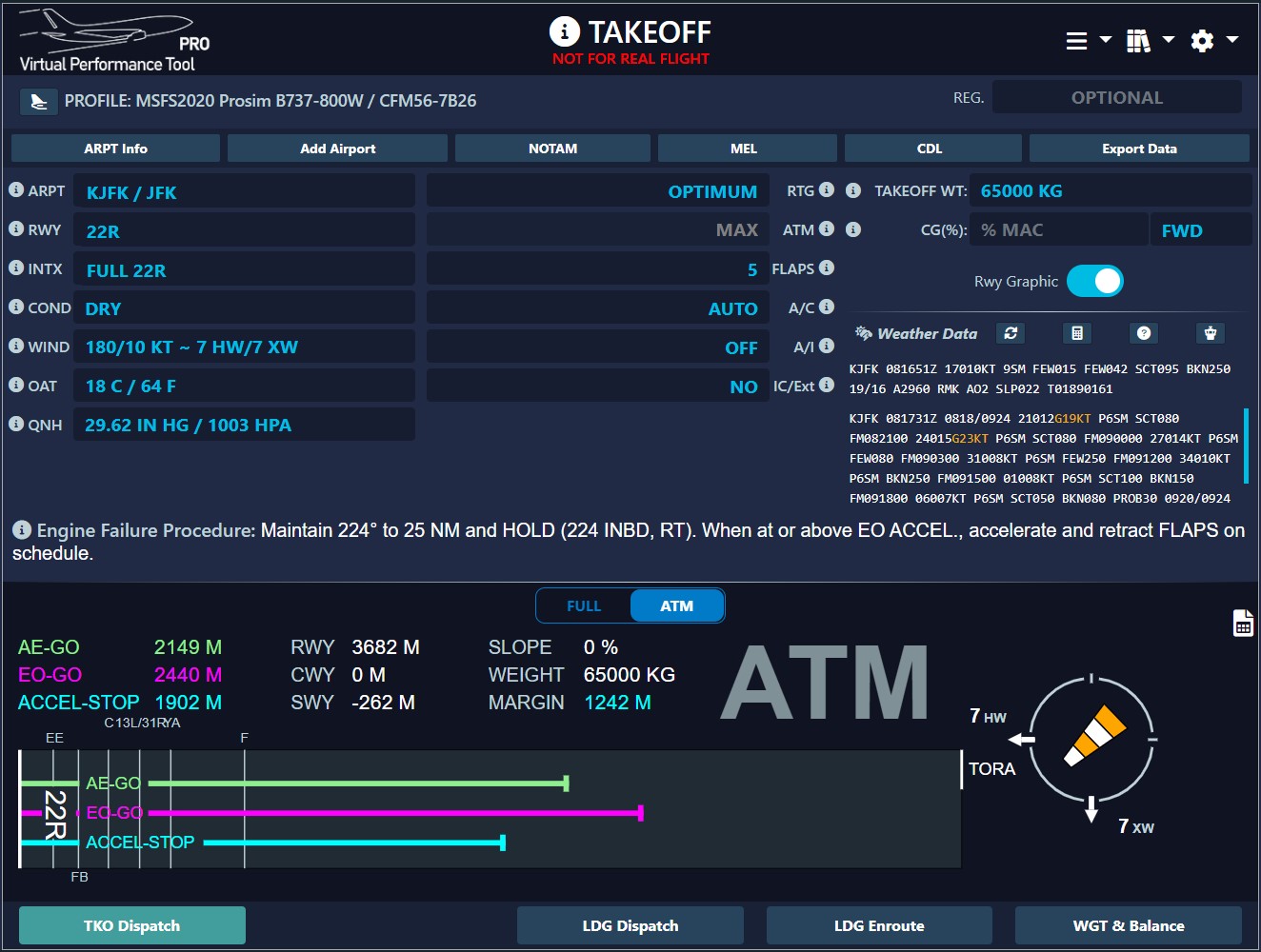Image resolution: width=1261 pixels, height=952 pixels.
Task: Open the library books dropdown
Action: click(1150, 41)
